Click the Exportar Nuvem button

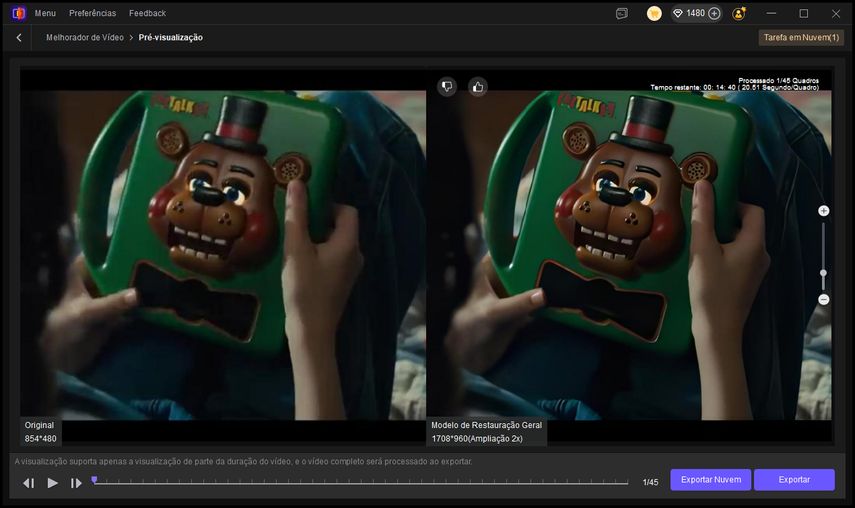click(x=711, y=480)
